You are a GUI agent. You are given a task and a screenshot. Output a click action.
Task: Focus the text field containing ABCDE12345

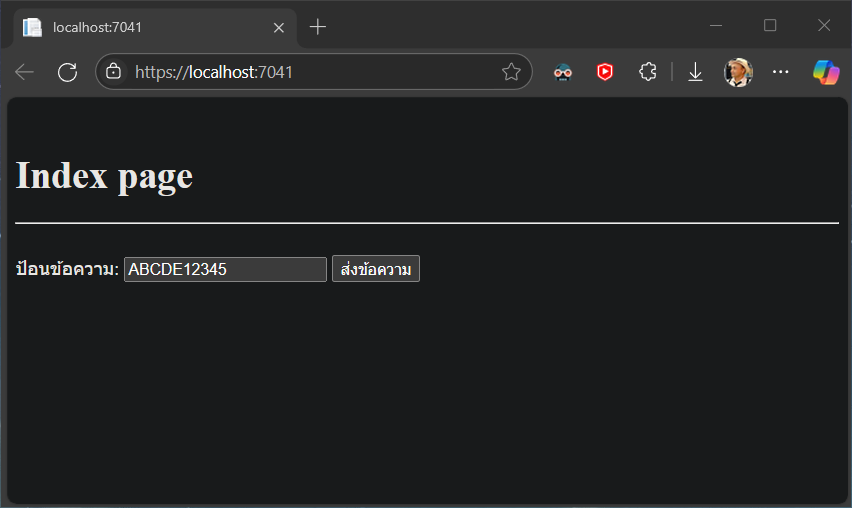click(x=225, y=269)
